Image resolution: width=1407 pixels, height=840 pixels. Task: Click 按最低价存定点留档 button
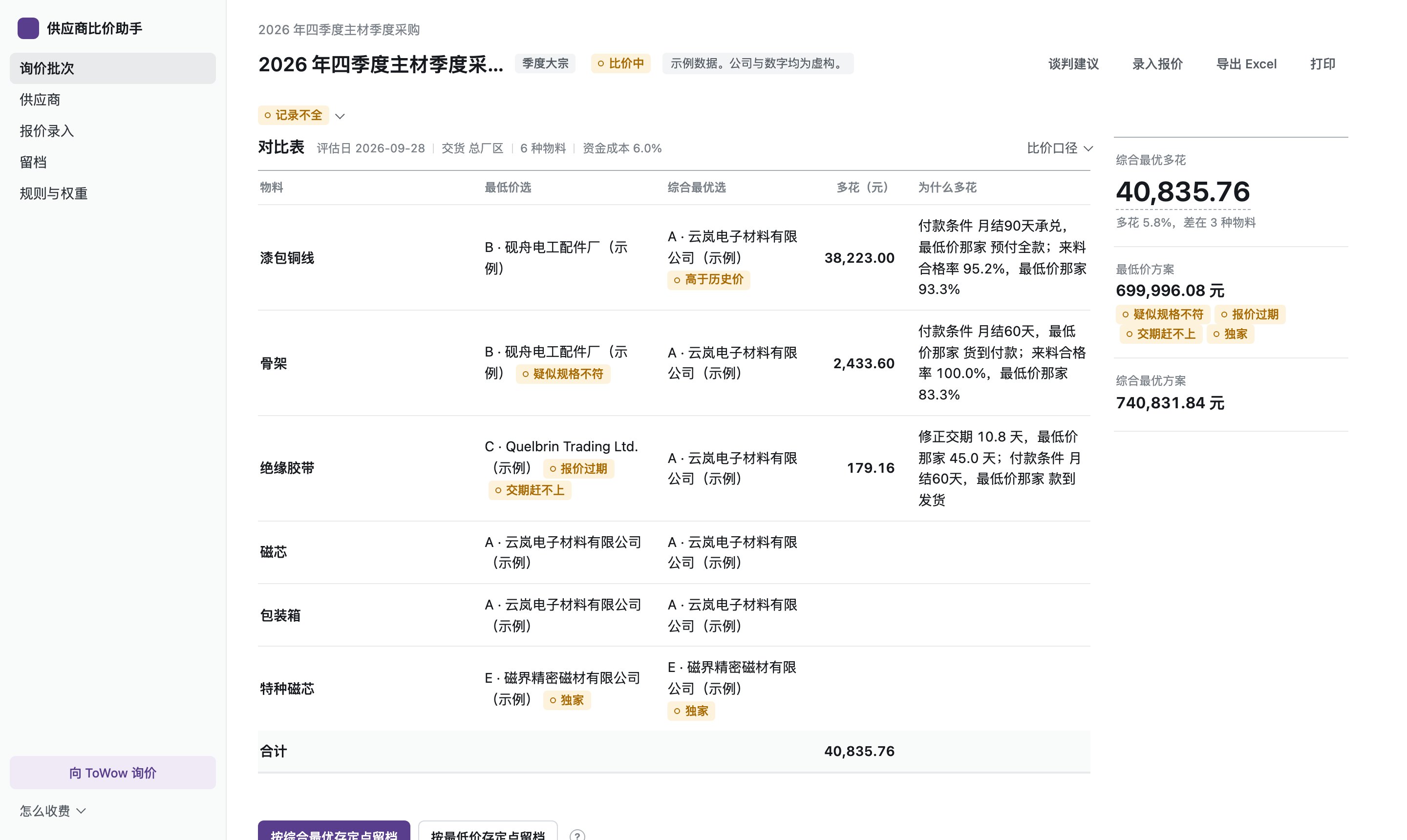(x=488, y=831)
